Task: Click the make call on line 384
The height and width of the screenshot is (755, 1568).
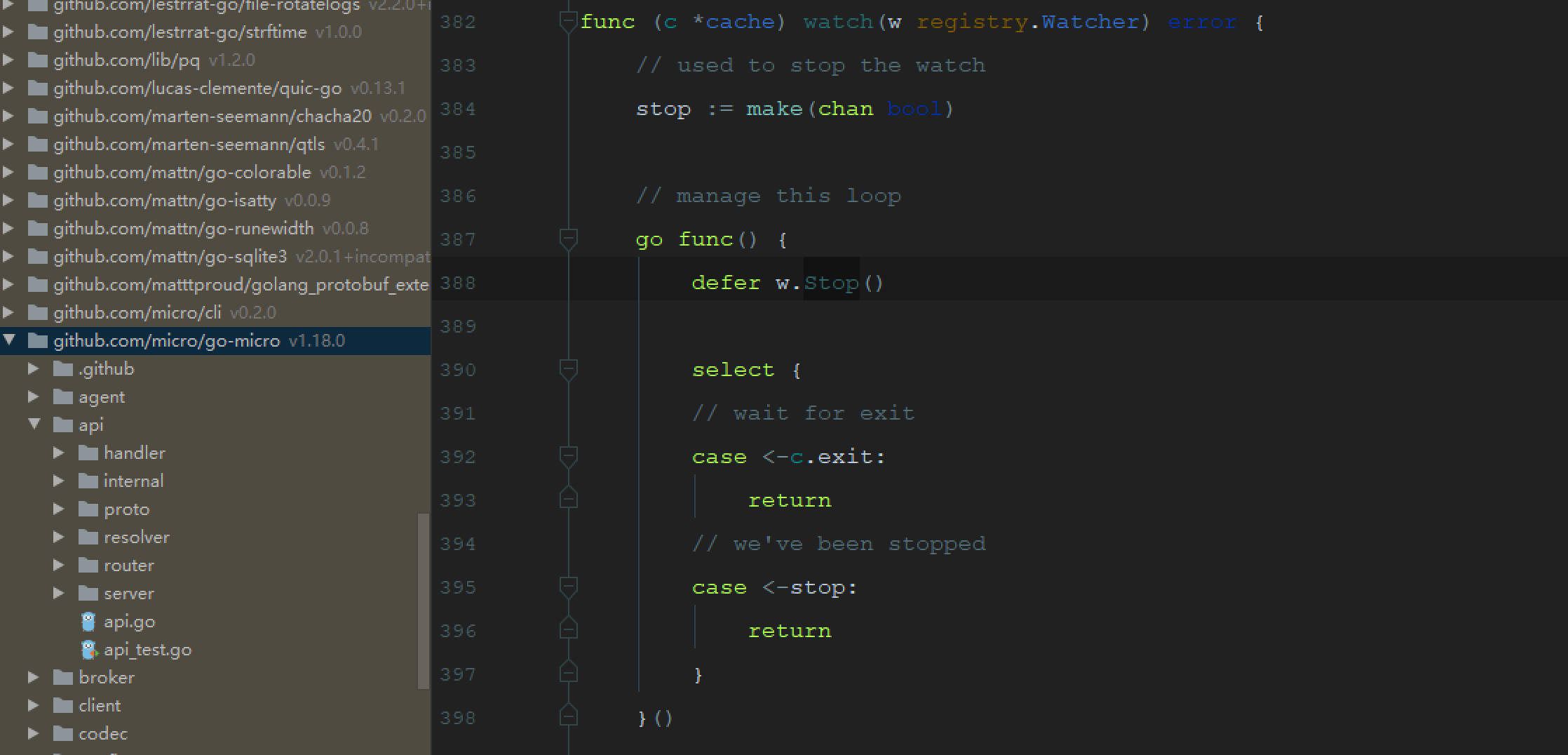Action: pyautogui.click(x=775, y=109)
